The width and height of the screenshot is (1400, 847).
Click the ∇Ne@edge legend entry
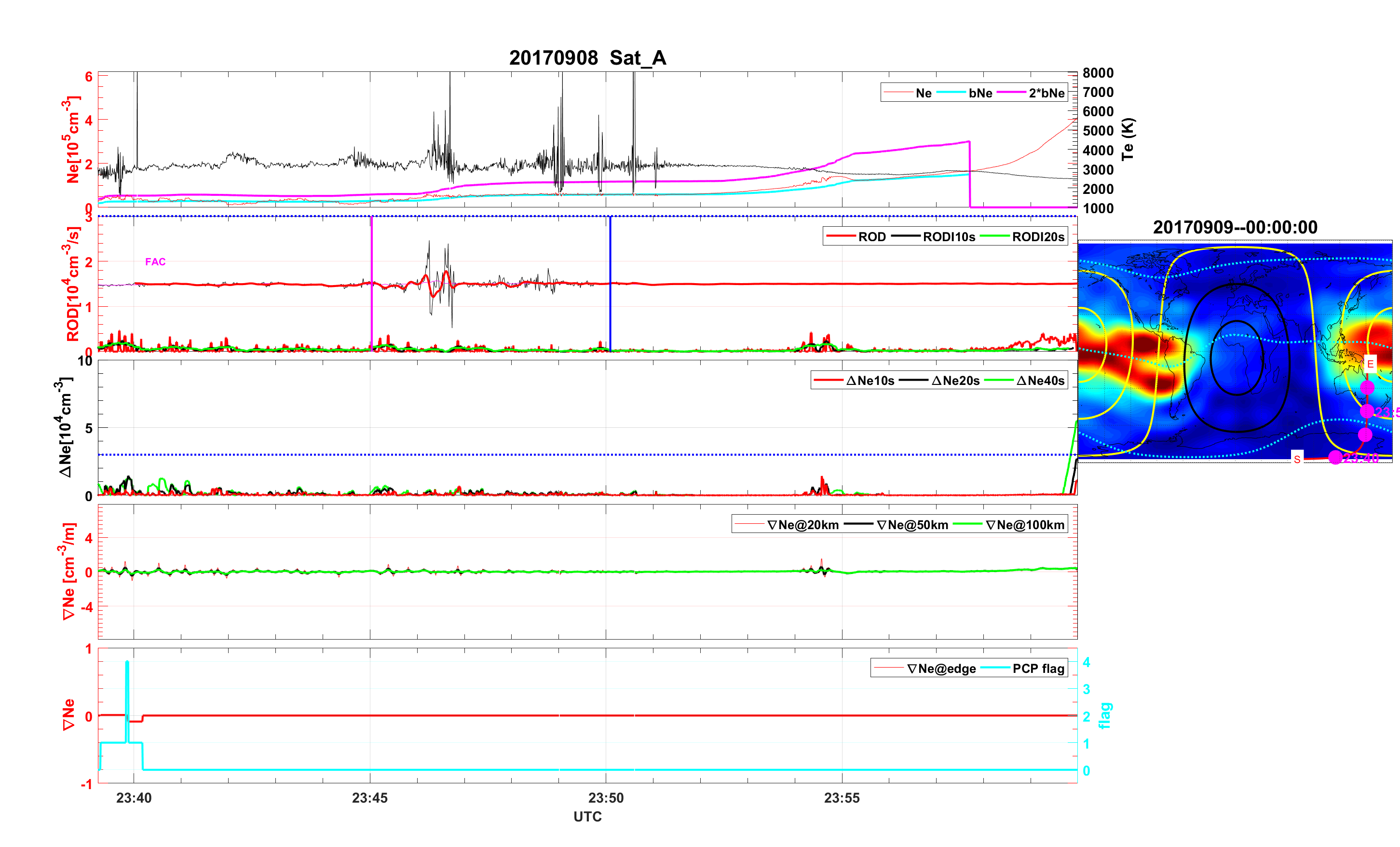pyautogui.click(x=941, y=669)
